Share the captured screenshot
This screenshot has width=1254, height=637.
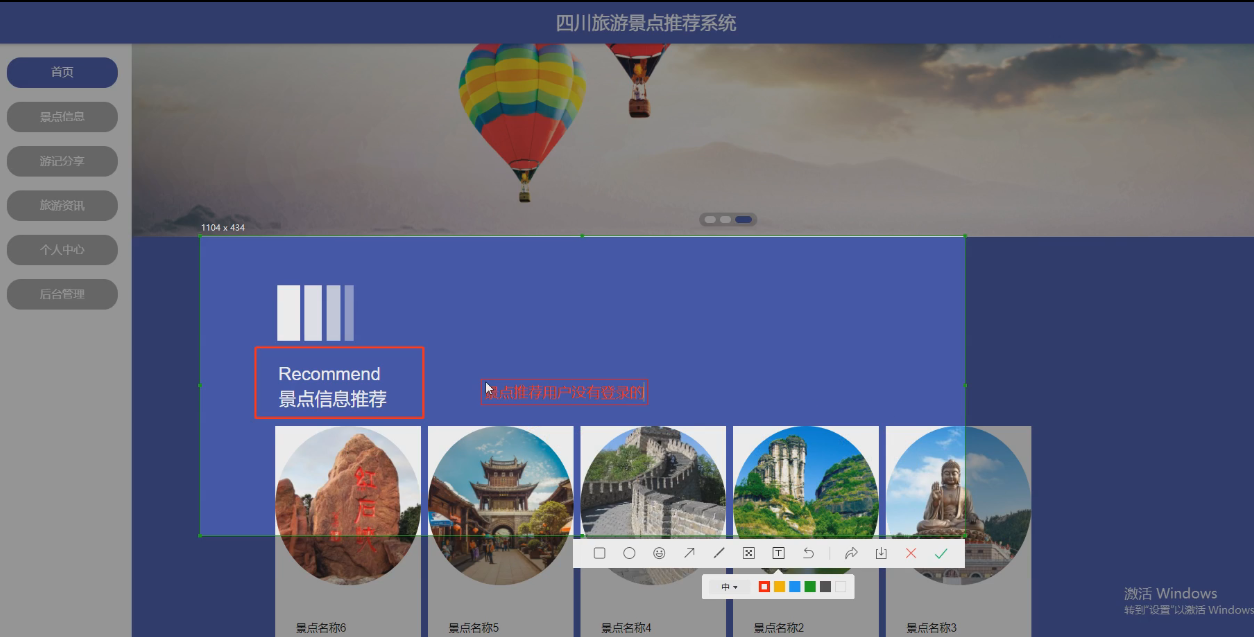pyautogui.click(x=851, y=553)
